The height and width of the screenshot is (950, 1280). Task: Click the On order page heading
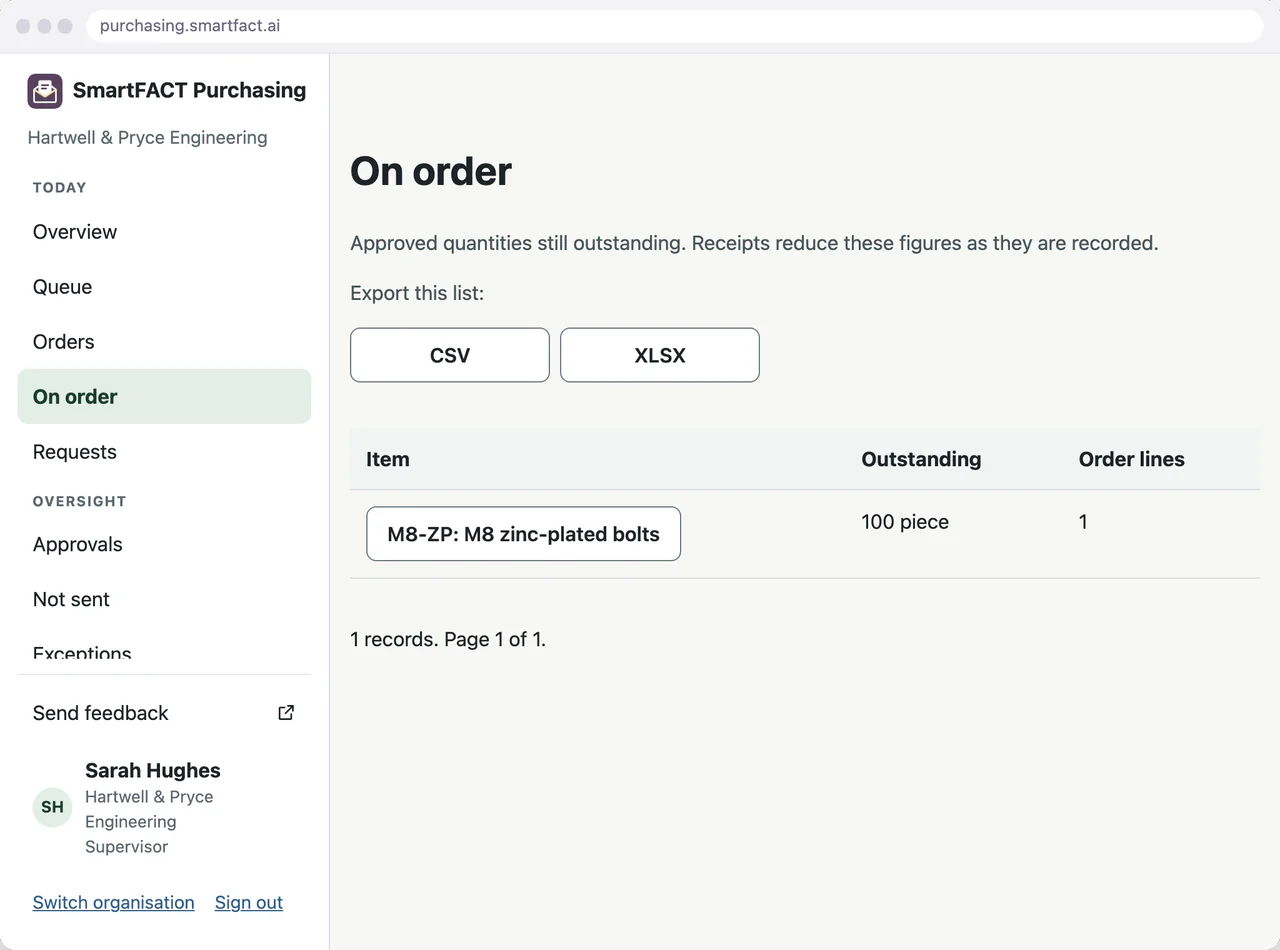tap(431, 172)
